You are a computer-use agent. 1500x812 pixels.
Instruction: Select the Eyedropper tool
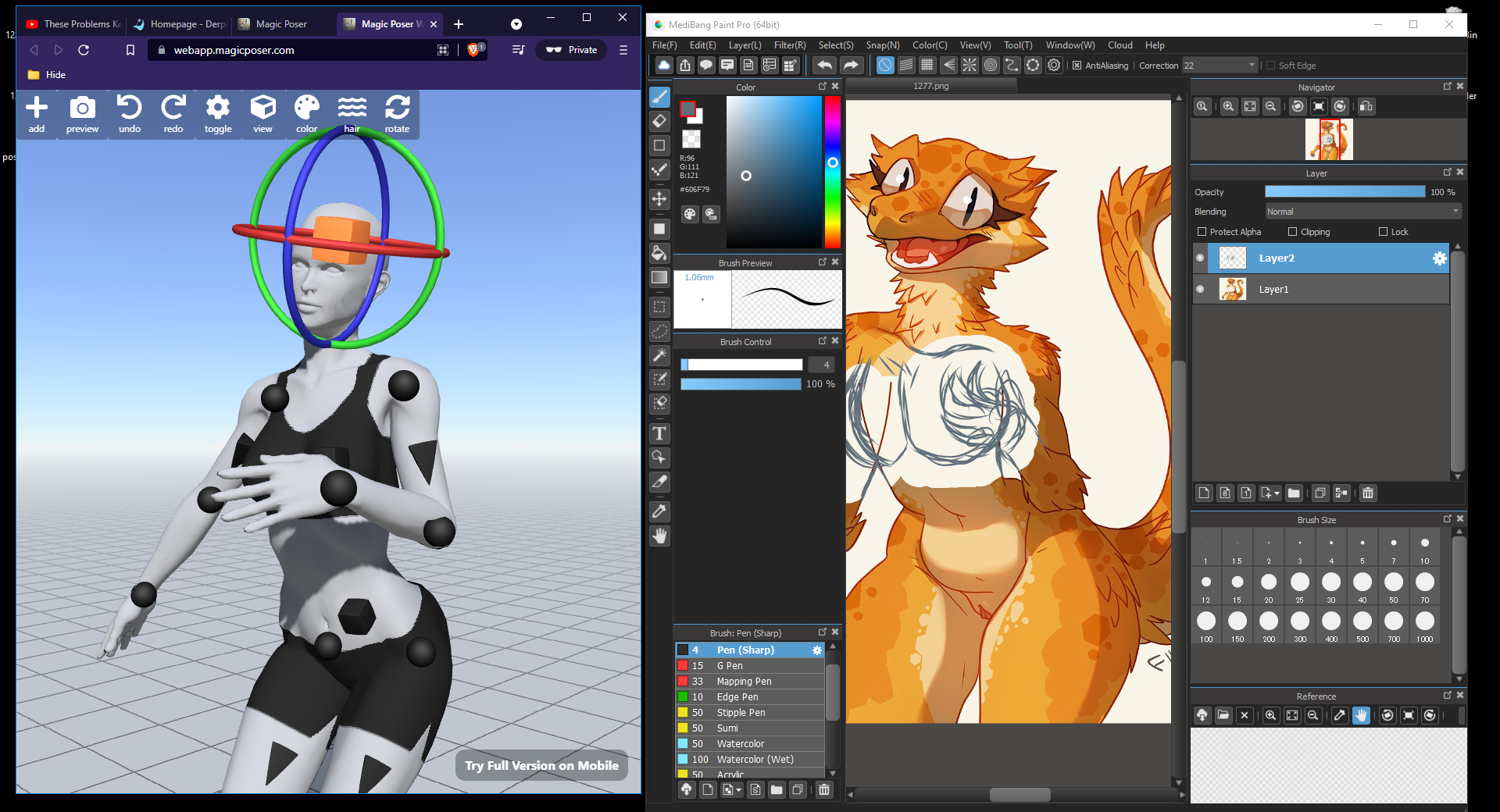click(x=660, y=511)
